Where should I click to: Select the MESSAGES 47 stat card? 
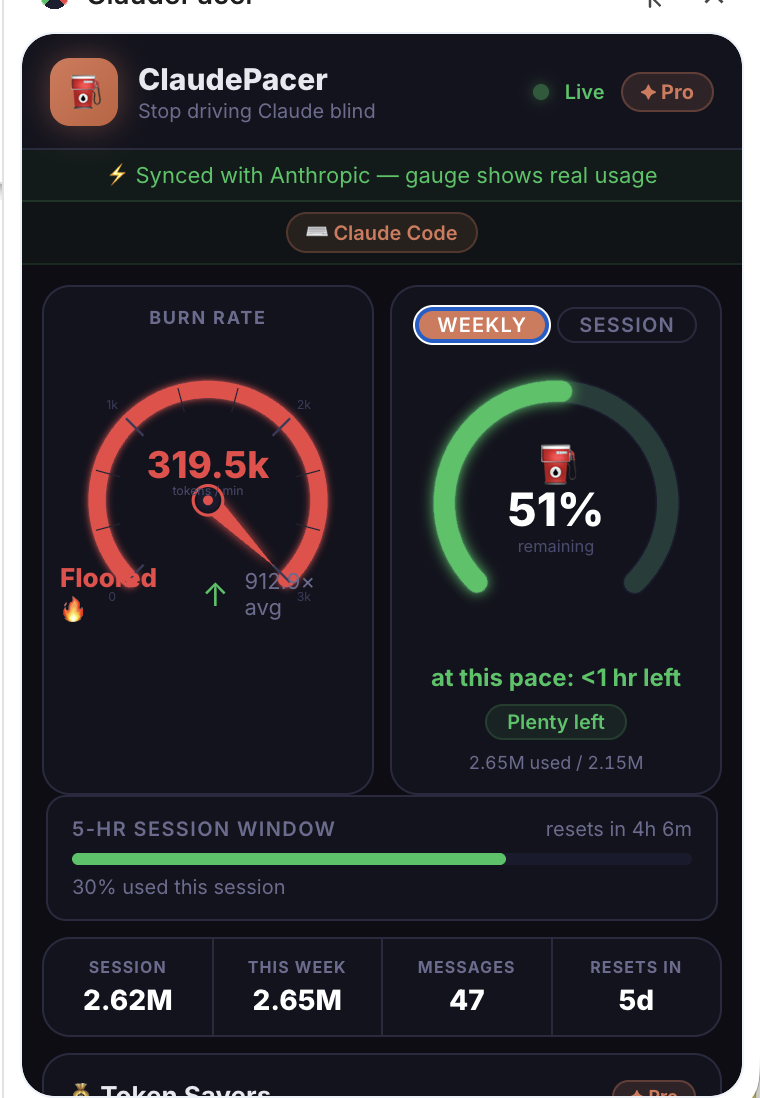click(x=466, y=986)
